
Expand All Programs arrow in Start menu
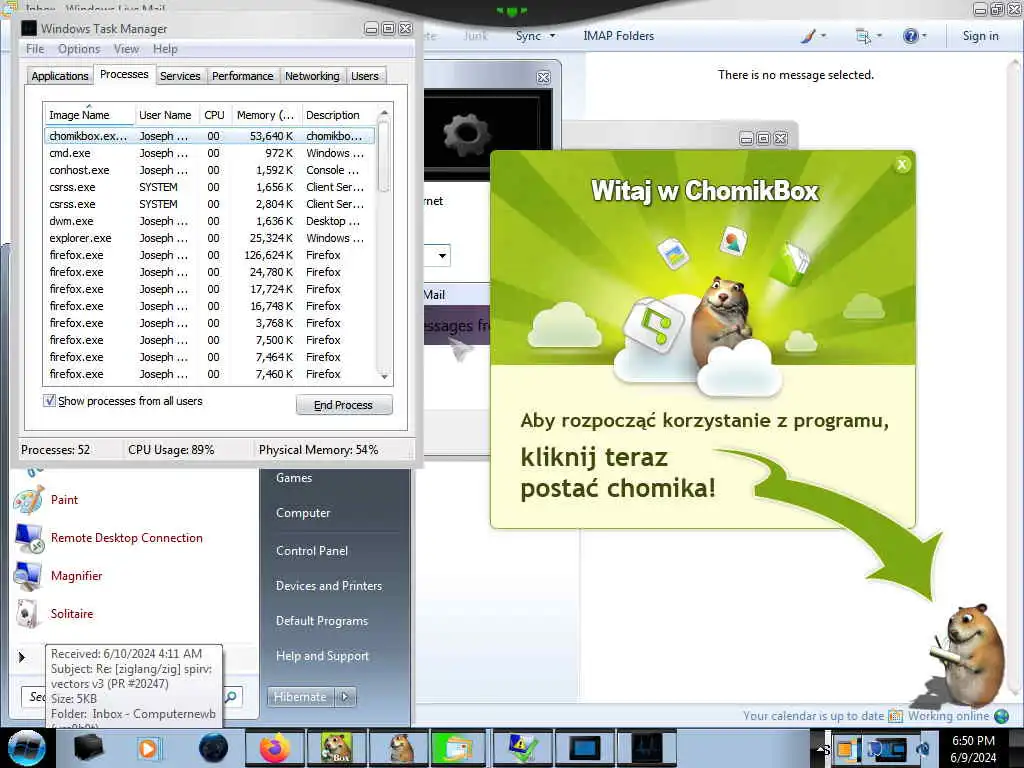[22, 657]
